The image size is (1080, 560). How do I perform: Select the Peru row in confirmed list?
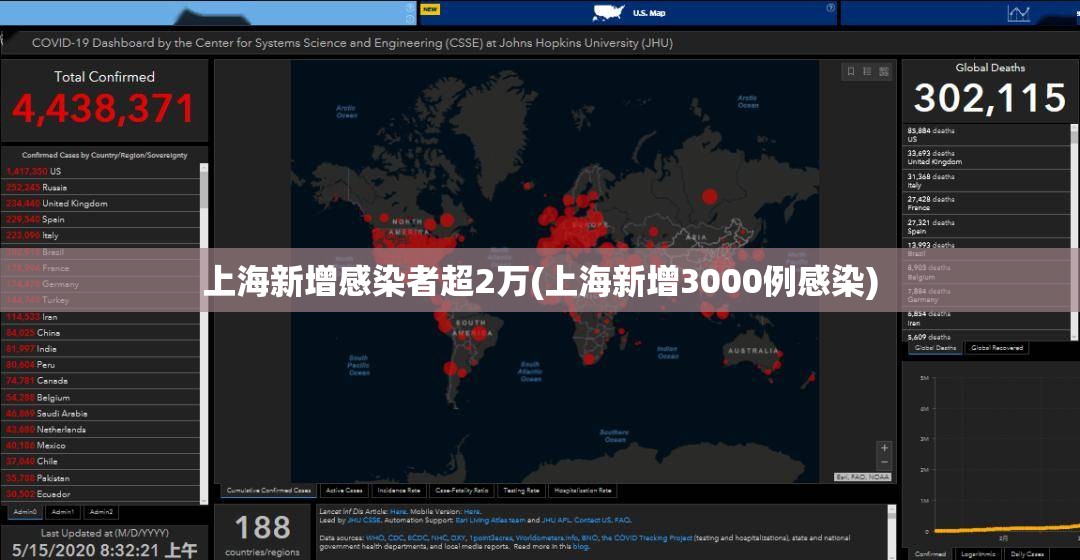[102, 365]
